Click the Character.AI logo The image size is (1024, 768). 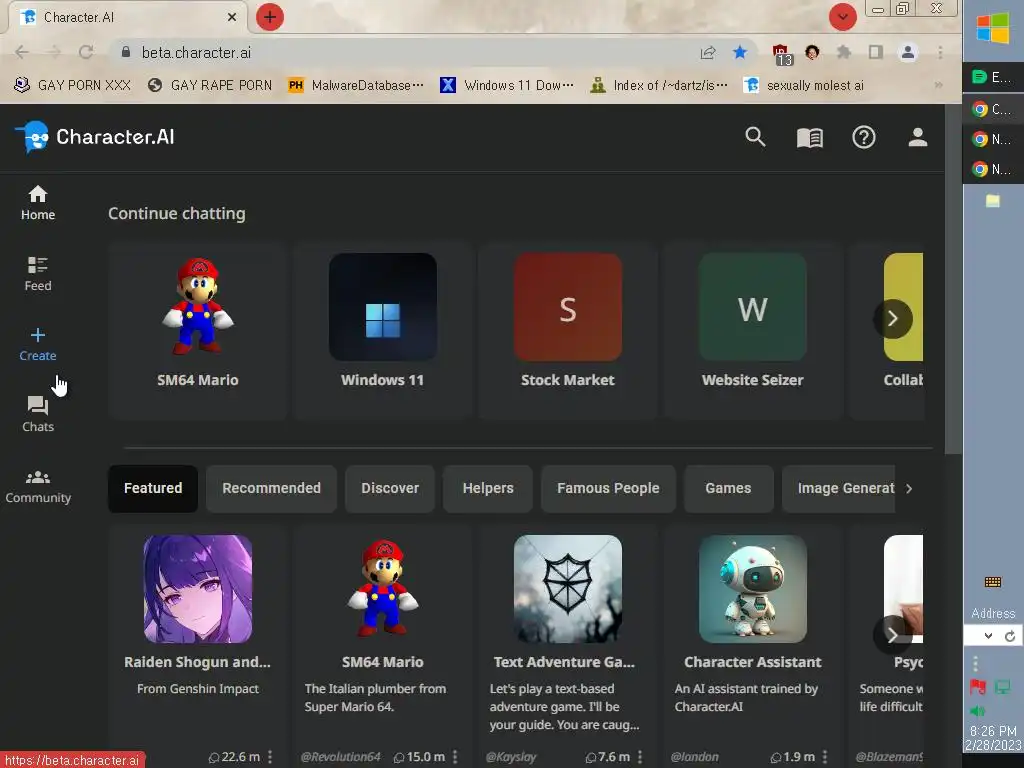pyautogui.click(x=95, y=137)
